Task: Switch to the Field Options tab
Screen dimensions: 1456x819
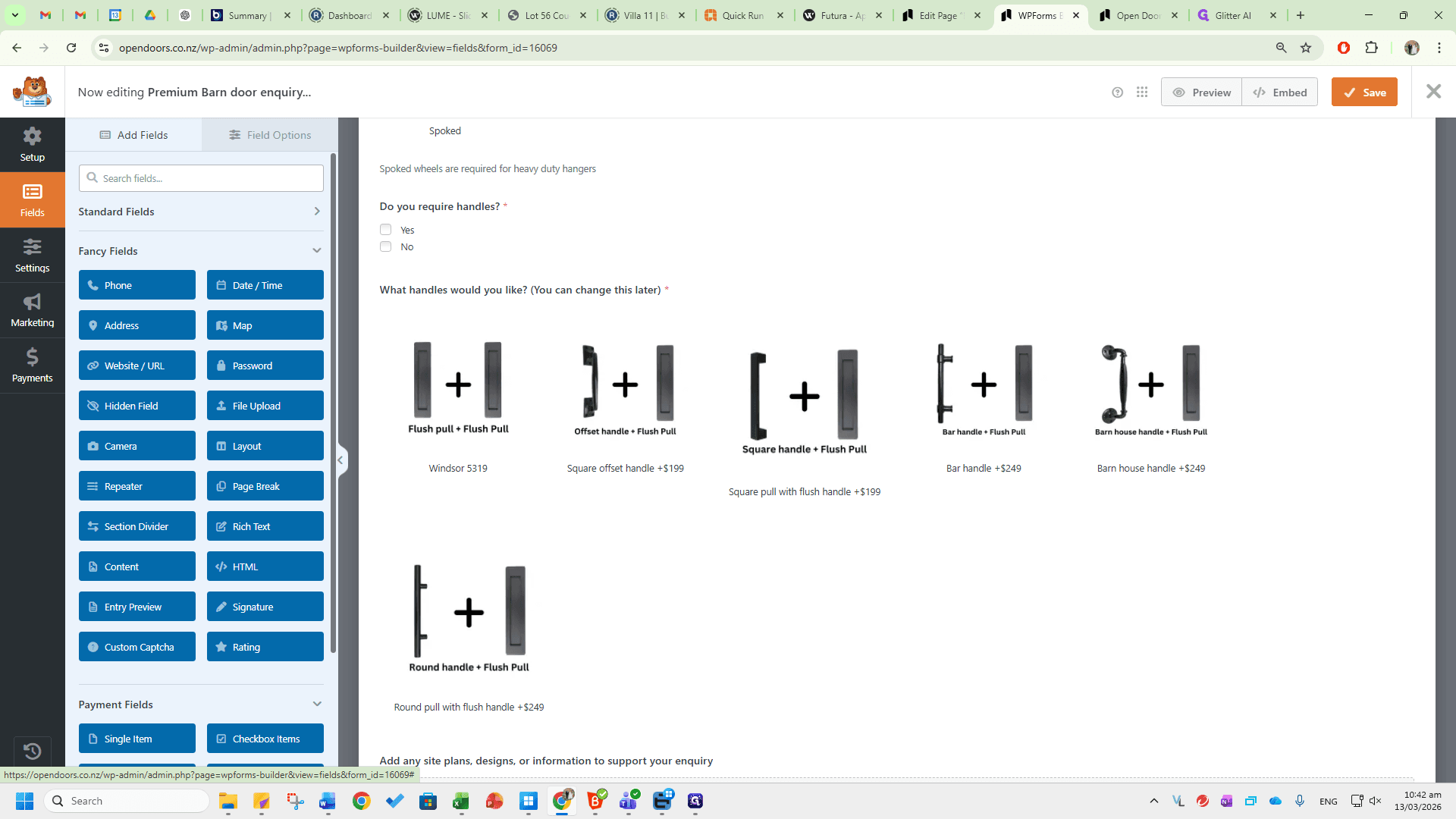Action: [x=270, y=135]
